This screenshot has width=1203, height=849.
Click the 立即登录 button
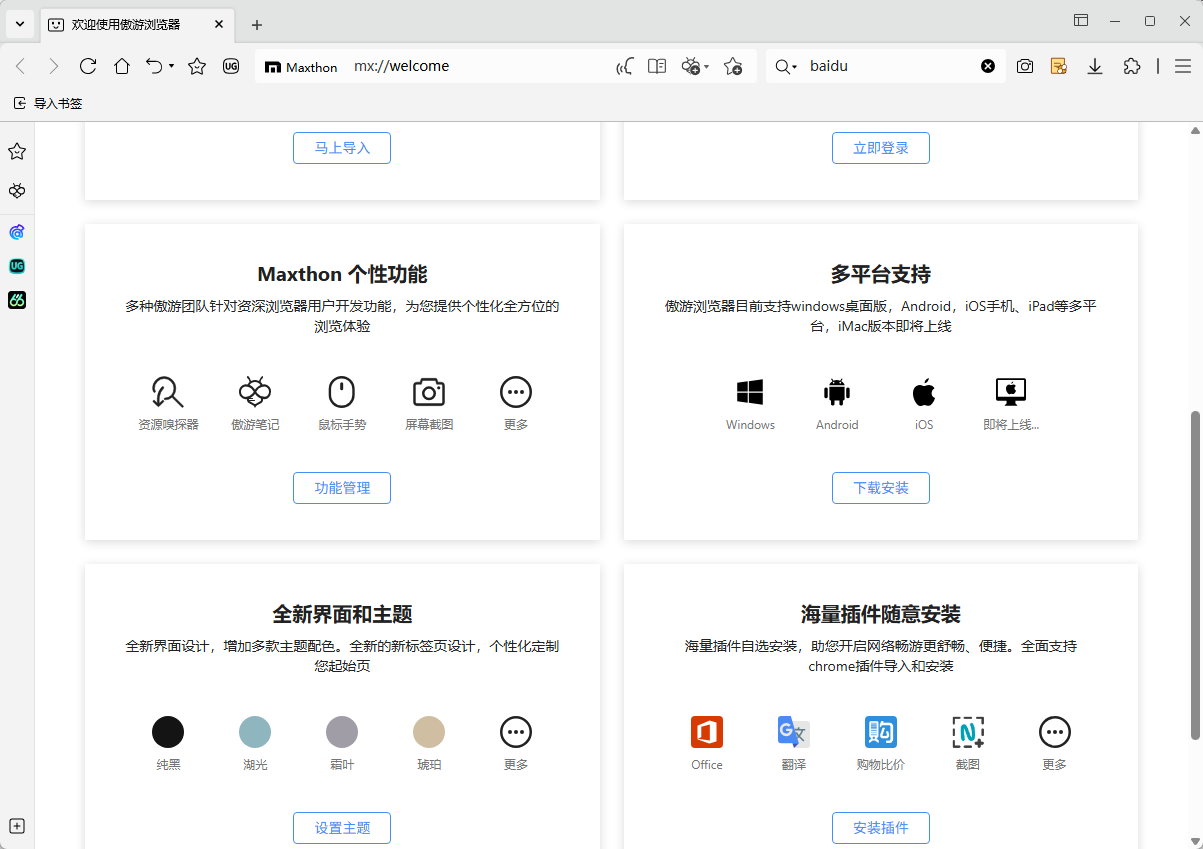[x=881, y=148]
